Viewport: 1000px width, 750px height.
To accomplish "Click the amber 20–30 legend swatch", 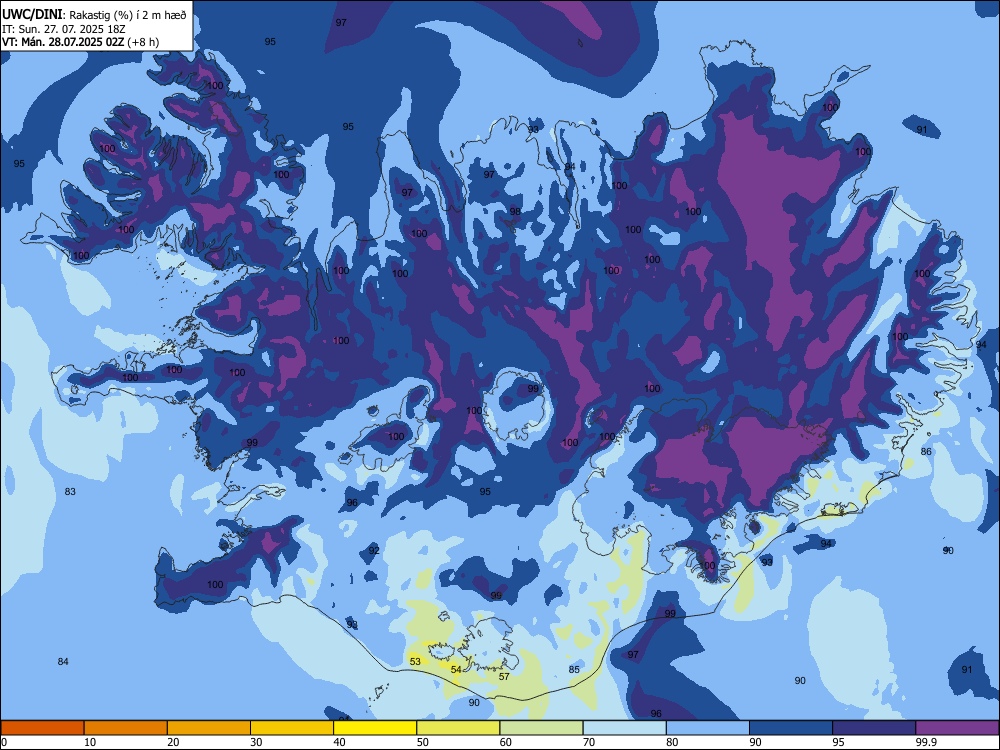I will 209,728.
